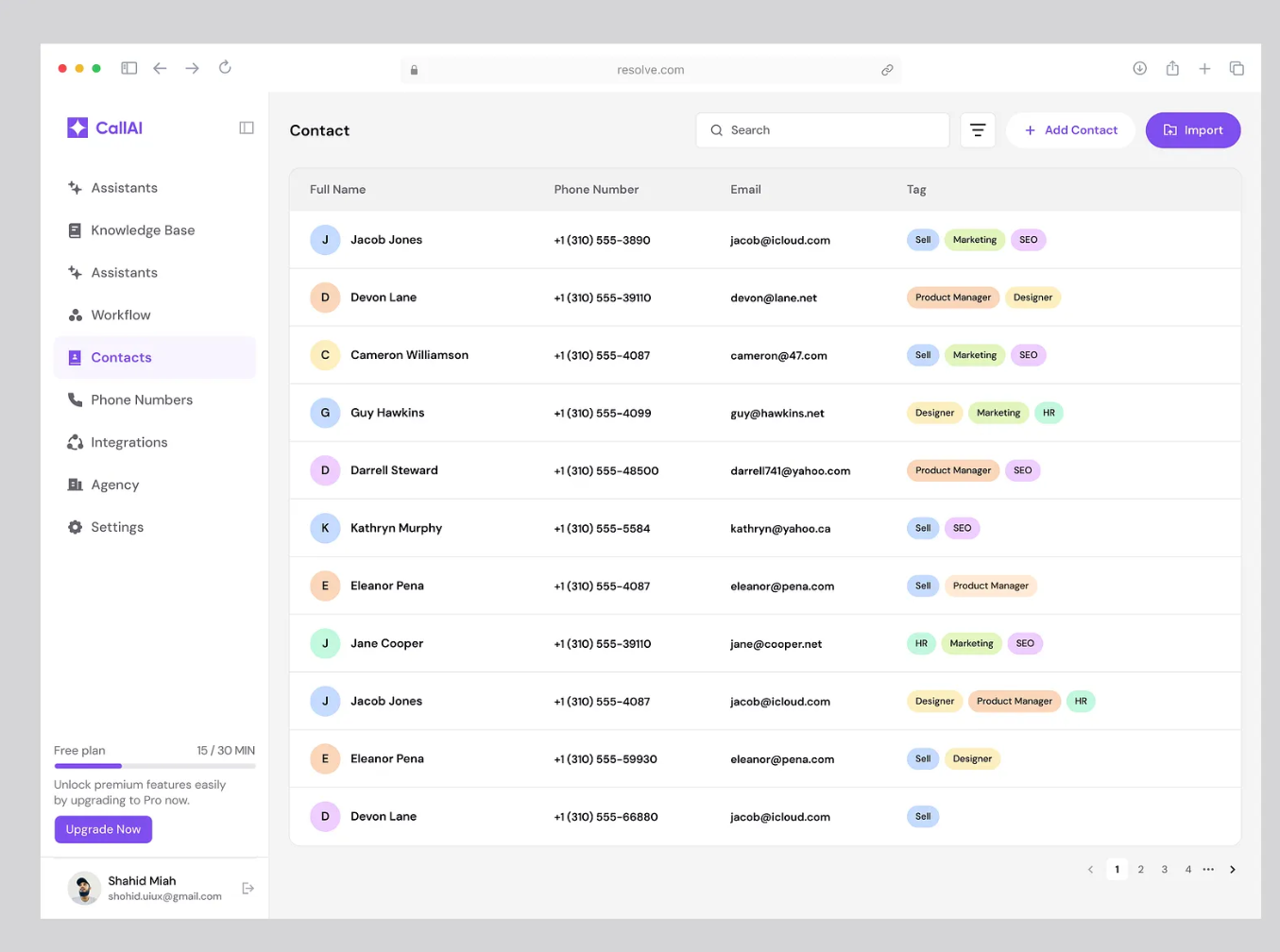1280x952 pixels.
Task: Go to page 4 of contacts
Action: tap(1188, 870)
